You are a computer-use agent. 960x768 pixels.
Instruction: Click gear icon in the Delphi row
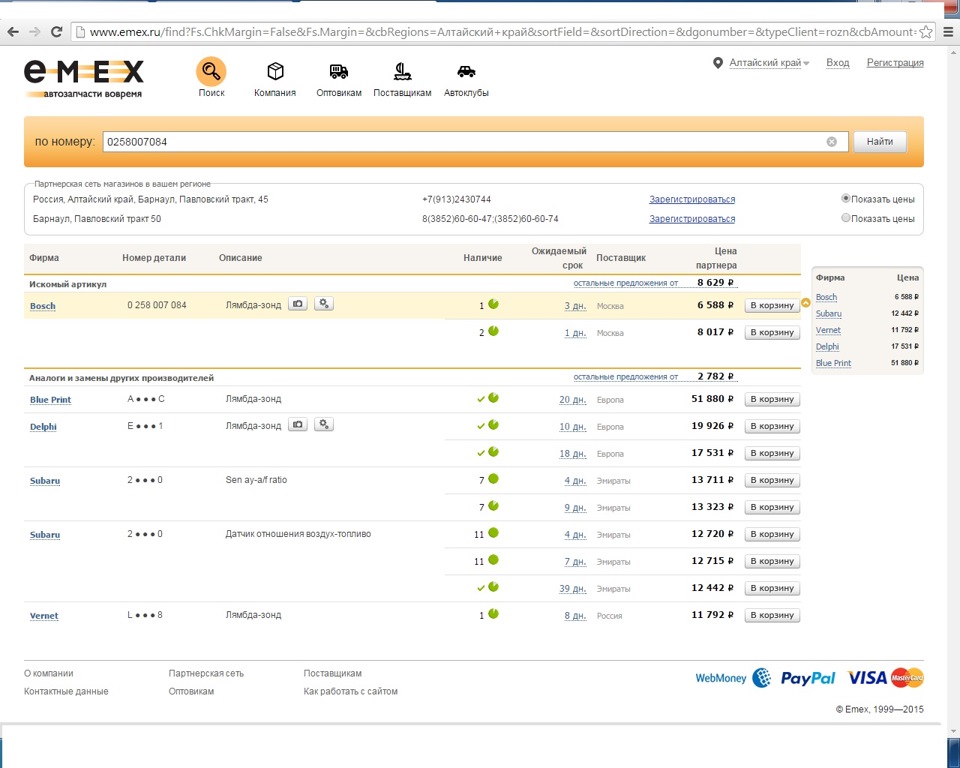point(324,425)
